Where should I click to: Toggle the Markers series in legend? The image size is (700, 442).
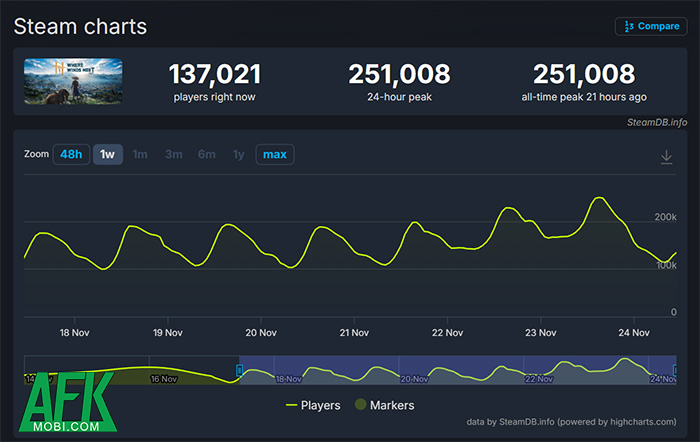tap(386, 405)
